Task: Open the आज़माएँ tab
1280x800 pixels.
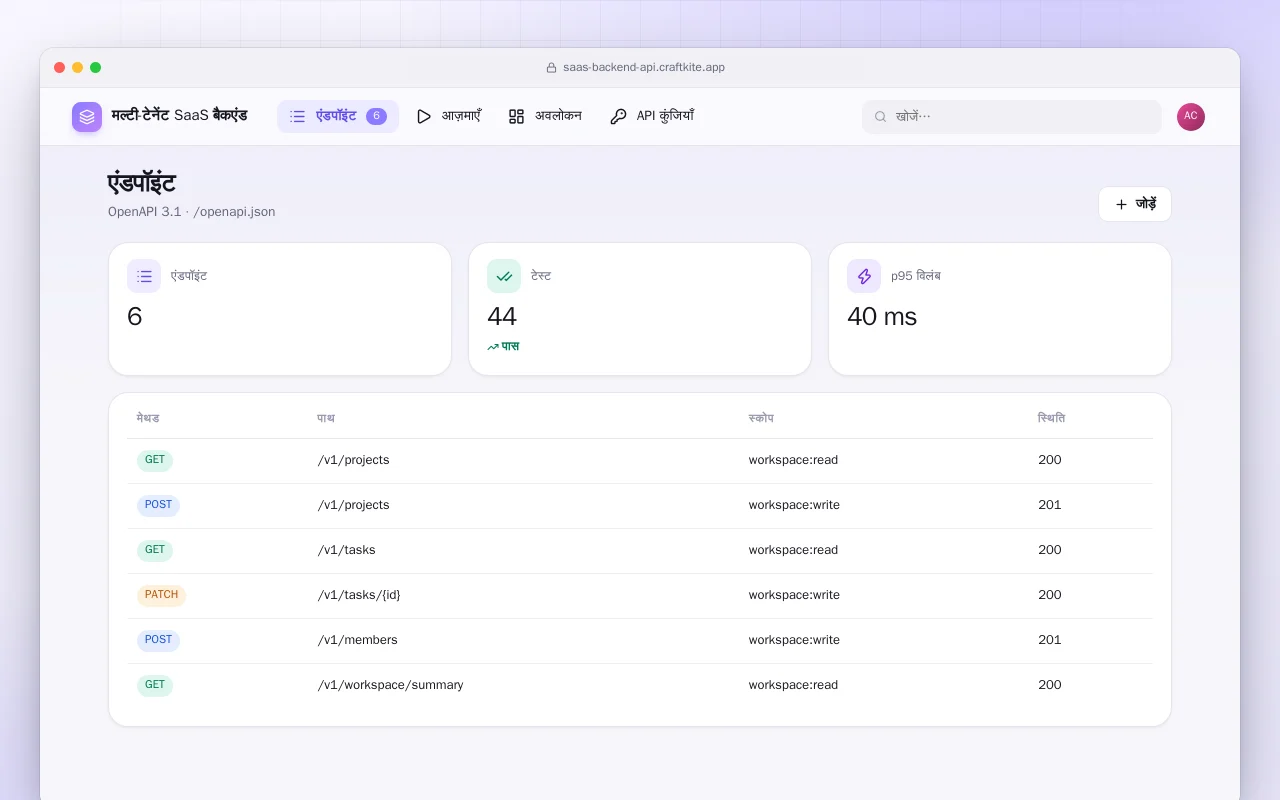Action: click(x=448, y=116)
